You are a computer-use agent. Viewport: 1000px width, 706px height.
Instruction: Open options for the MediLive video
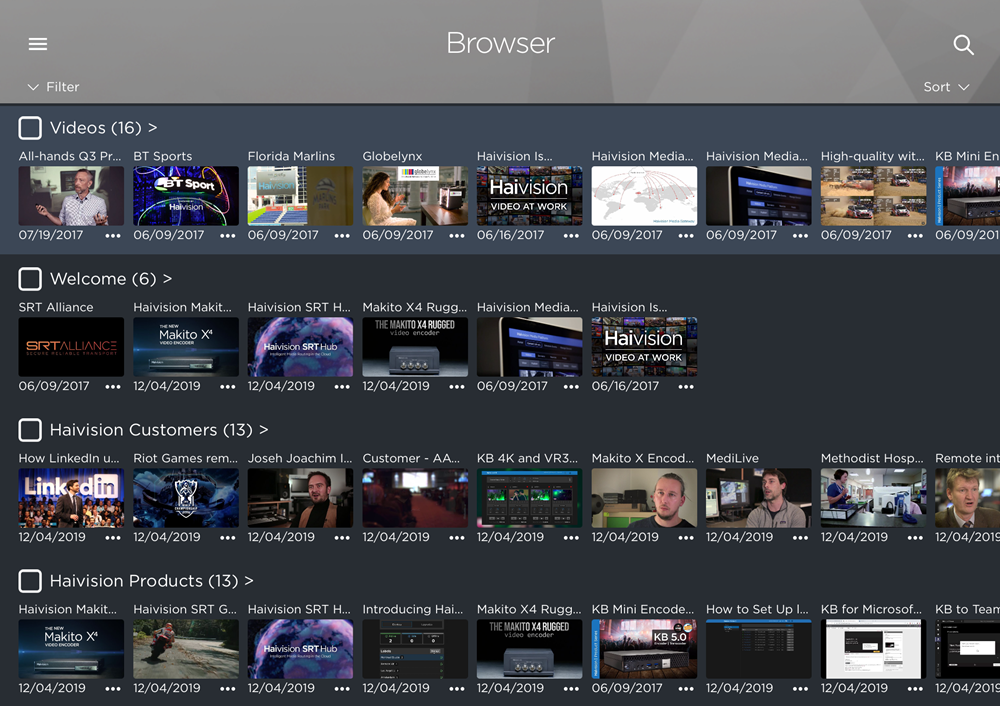799,539
